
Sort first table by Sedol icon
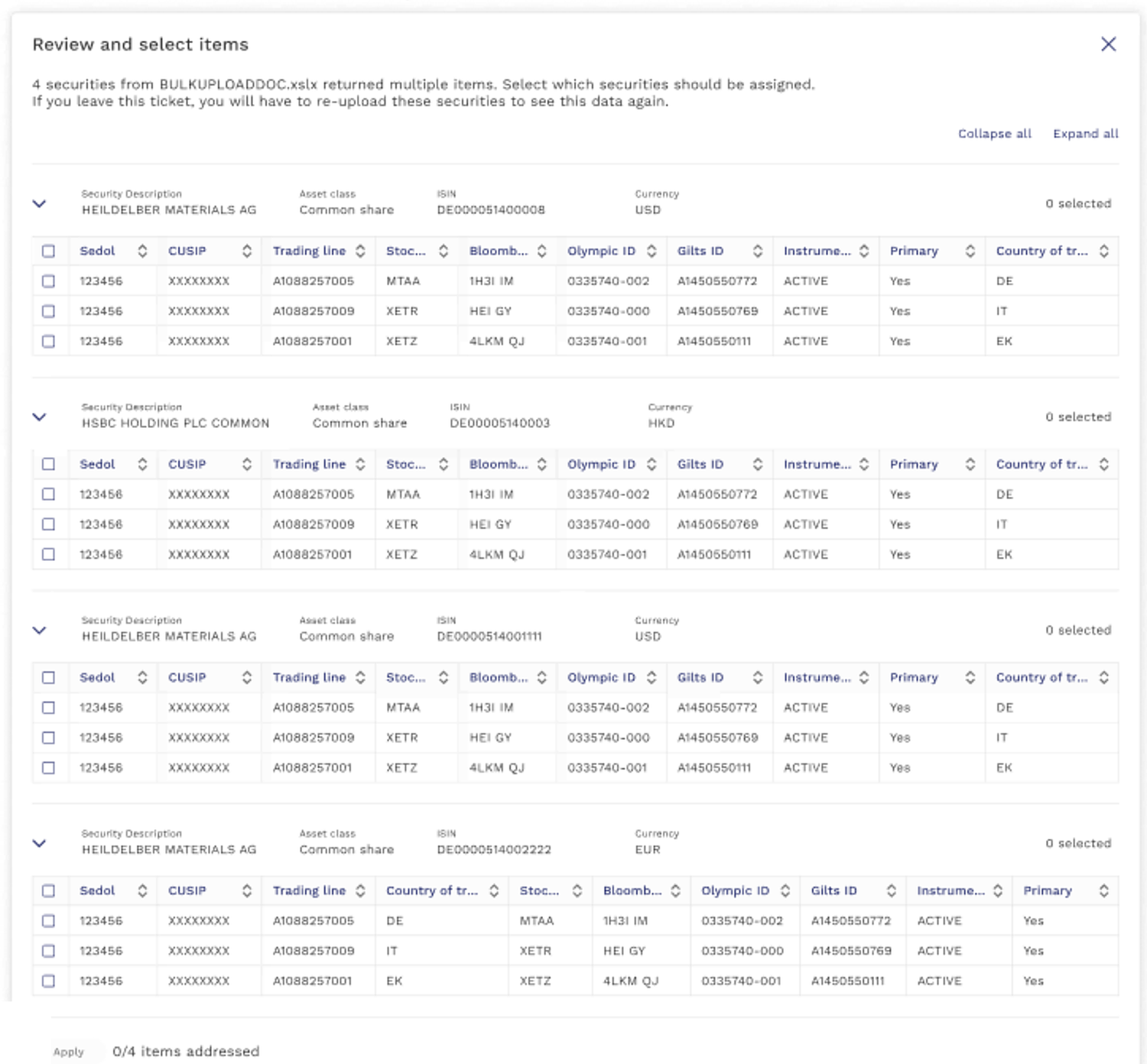pos(142,251)
